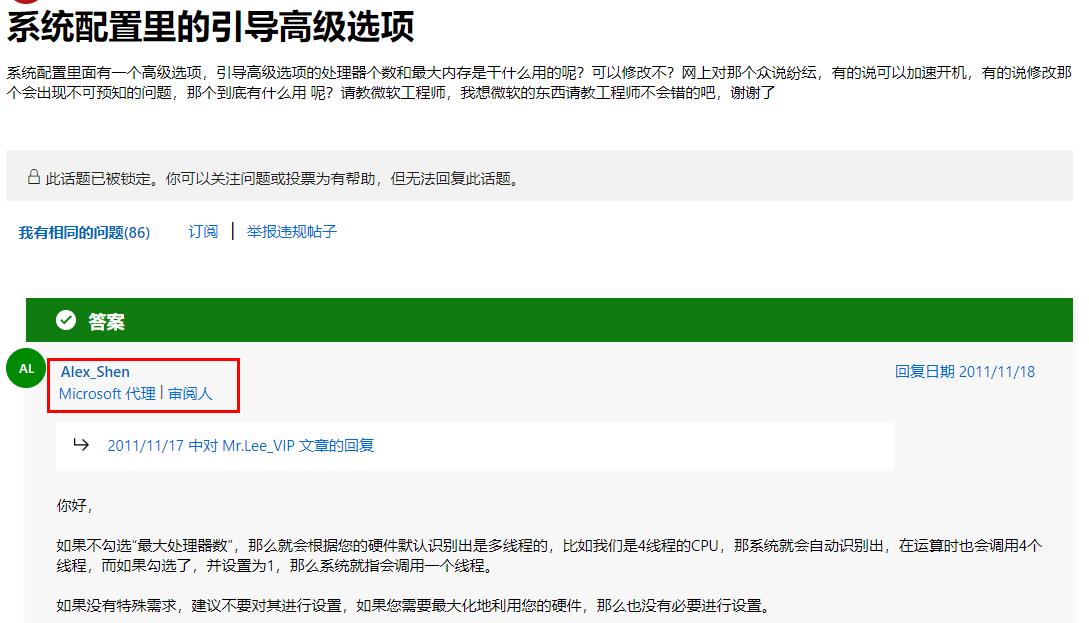Click the 回复日期 2011/11/18 date text

tap(966, 371)
